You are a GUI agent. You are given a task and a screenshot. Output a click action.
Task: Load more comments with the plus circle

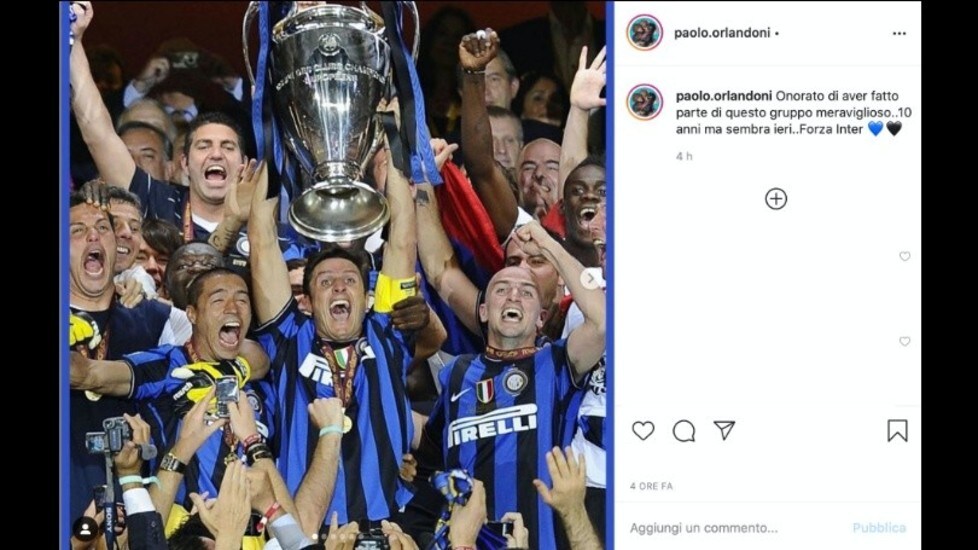pyautogui.click(x=776, y=199)
